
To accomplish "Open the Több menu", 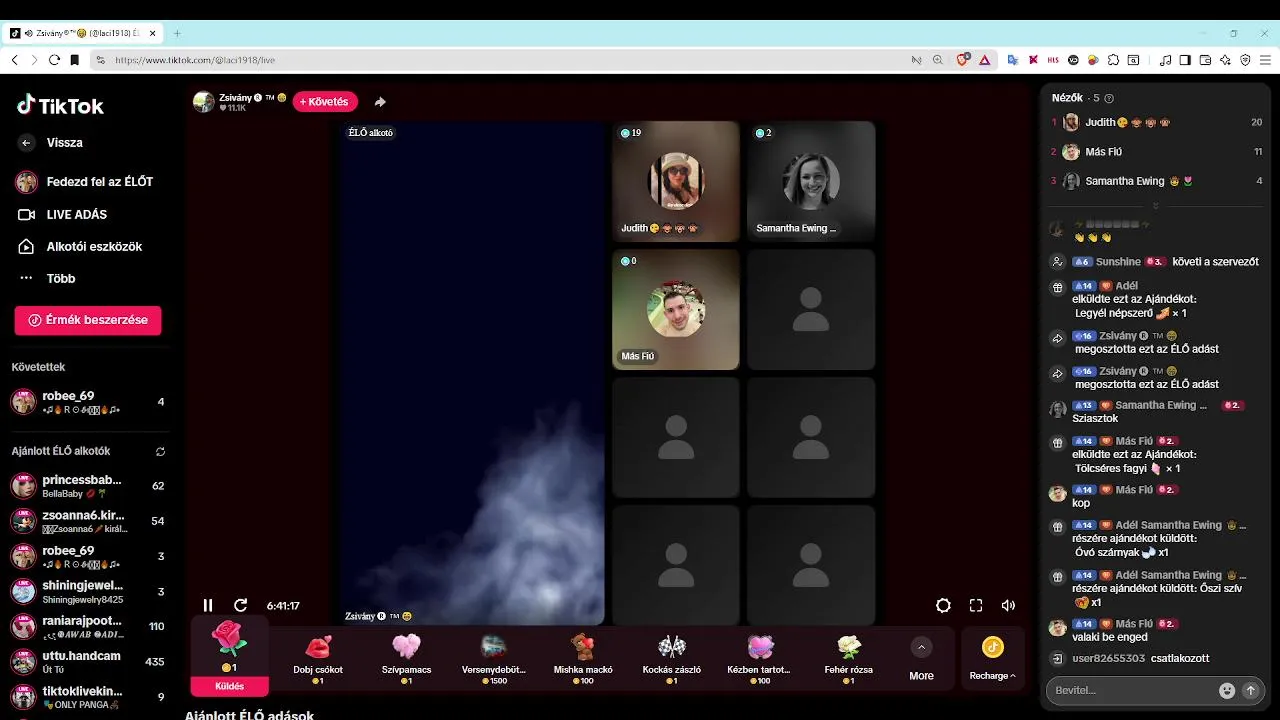I will click(48, 278).
